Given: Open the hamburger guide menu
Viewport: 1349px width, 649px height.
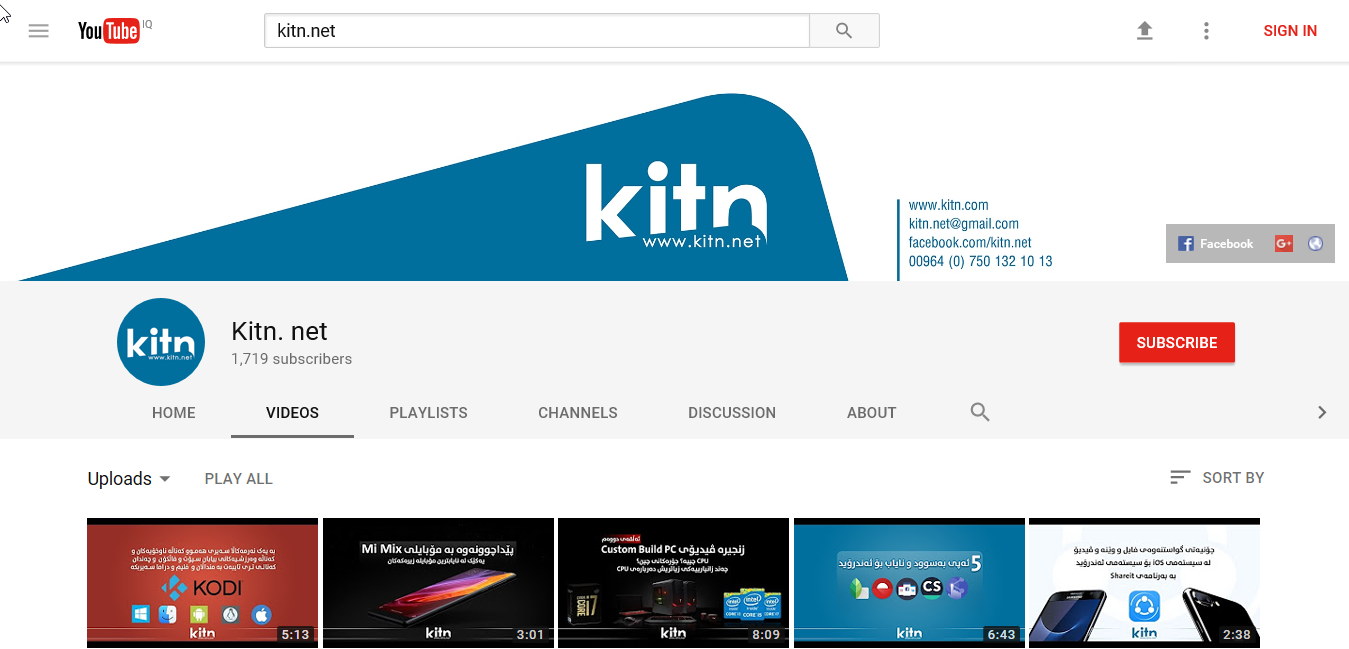Looking at the screenshot, I should tap(39, 31).
